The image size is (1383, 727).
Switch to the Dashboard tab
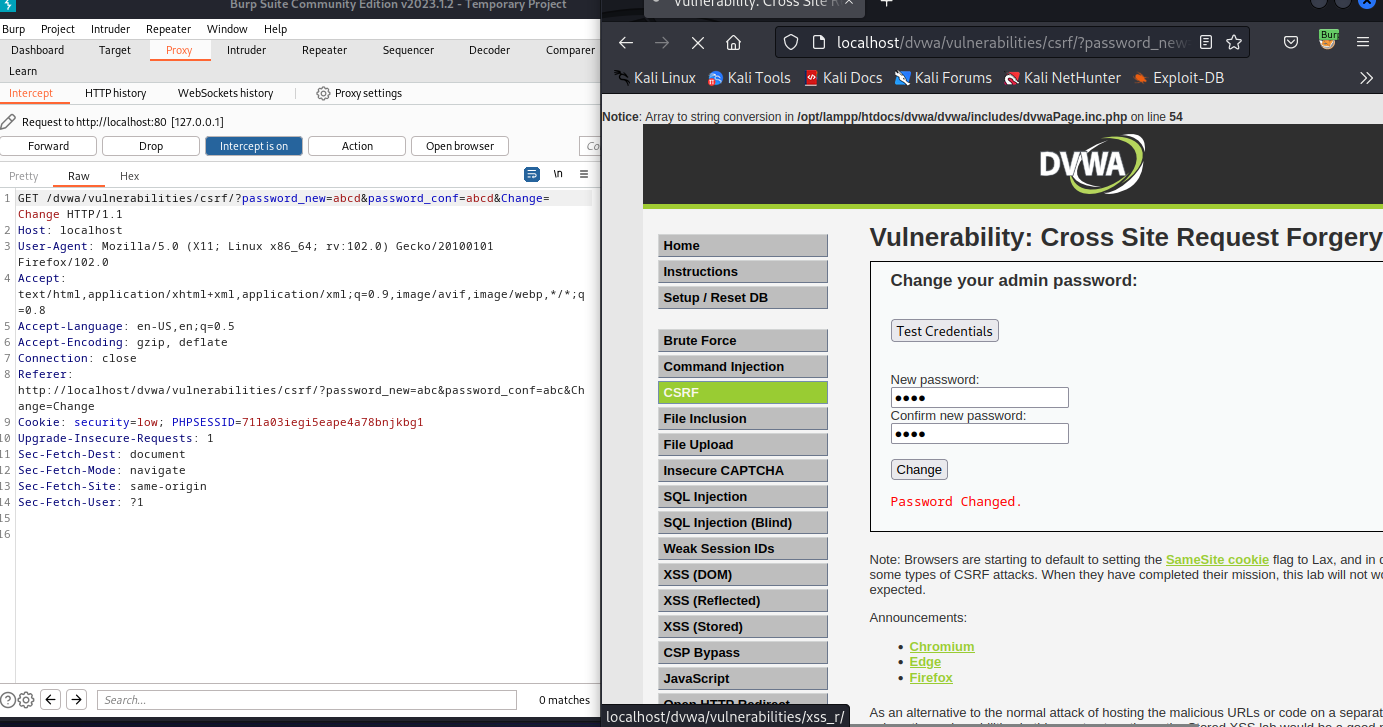pyautogui.click(x=37, y=50)
